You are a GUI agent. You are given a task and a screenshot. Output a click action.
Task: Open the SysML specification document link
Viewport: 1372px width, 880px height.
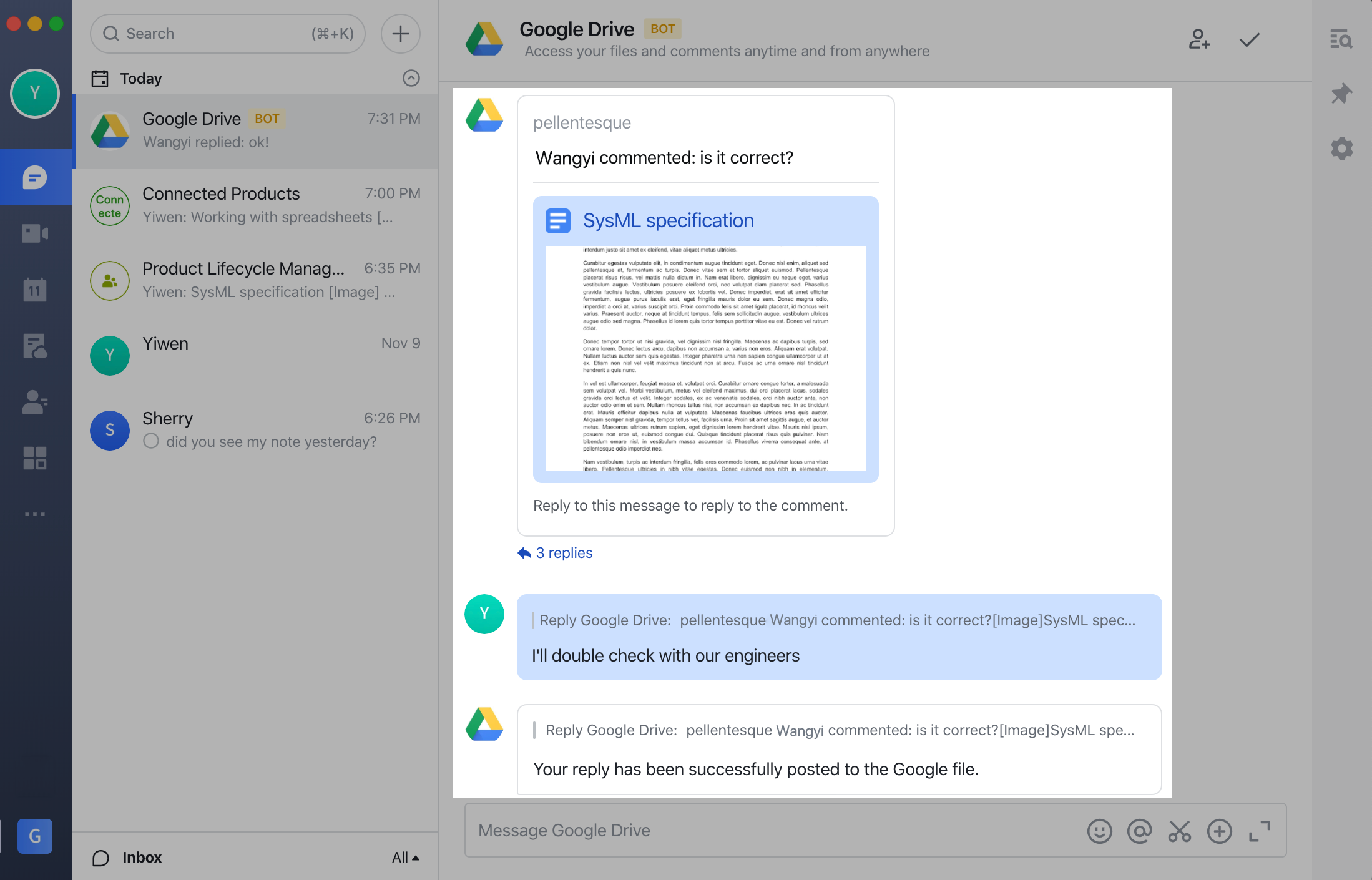[668, 220]
